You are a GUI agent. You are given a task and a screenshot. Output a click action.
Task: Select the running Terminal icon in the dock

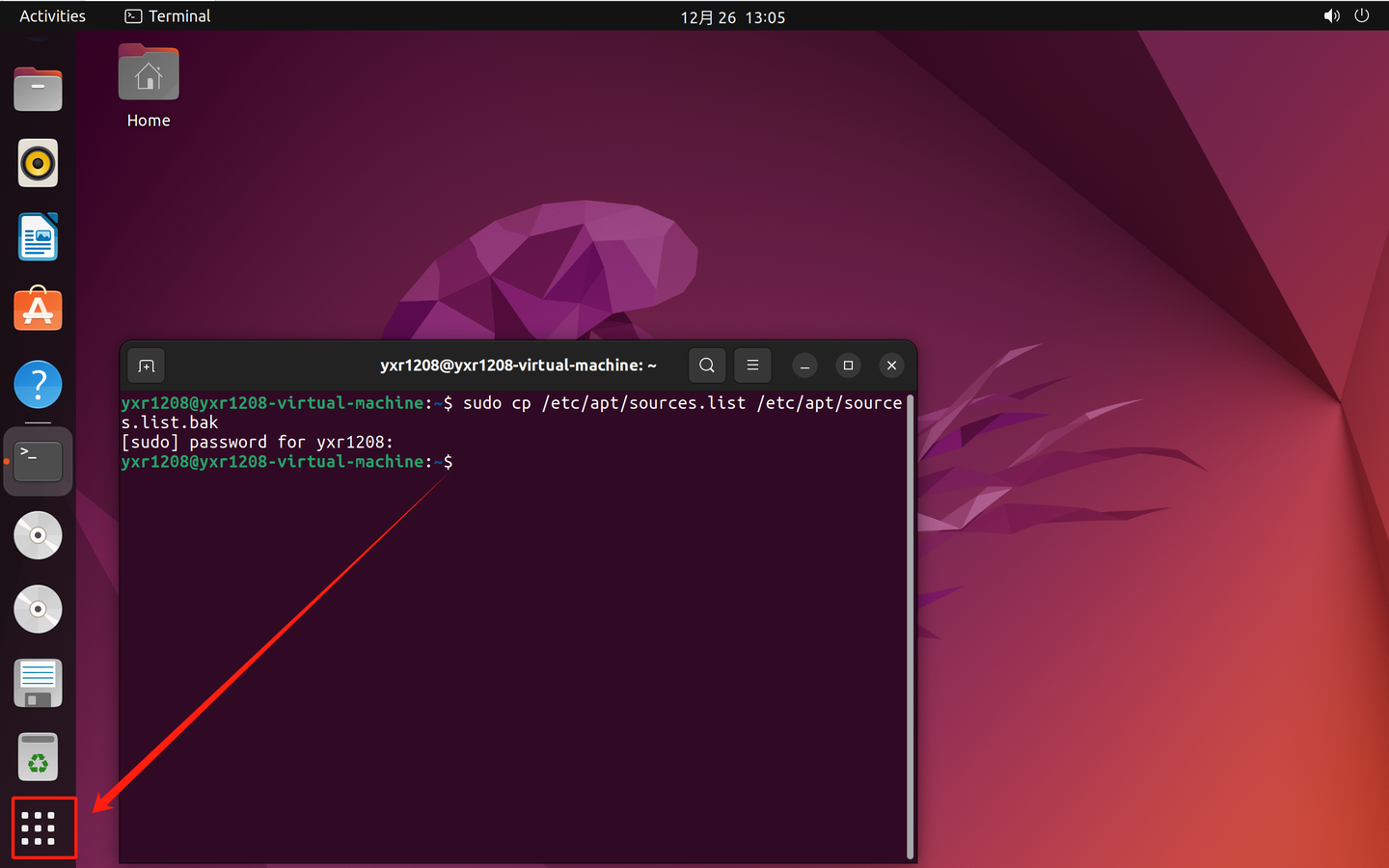tap(38, 461)
